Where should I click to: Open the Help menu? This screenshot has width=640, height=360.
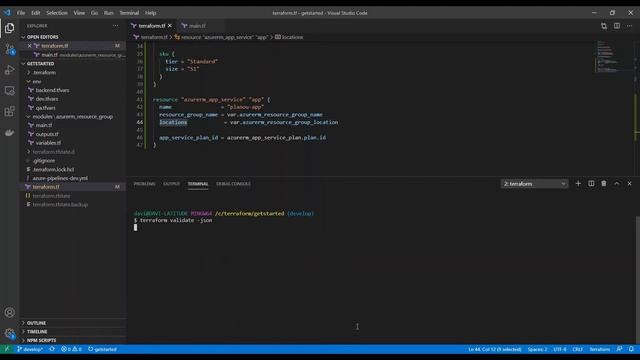[x=151, y=13]
